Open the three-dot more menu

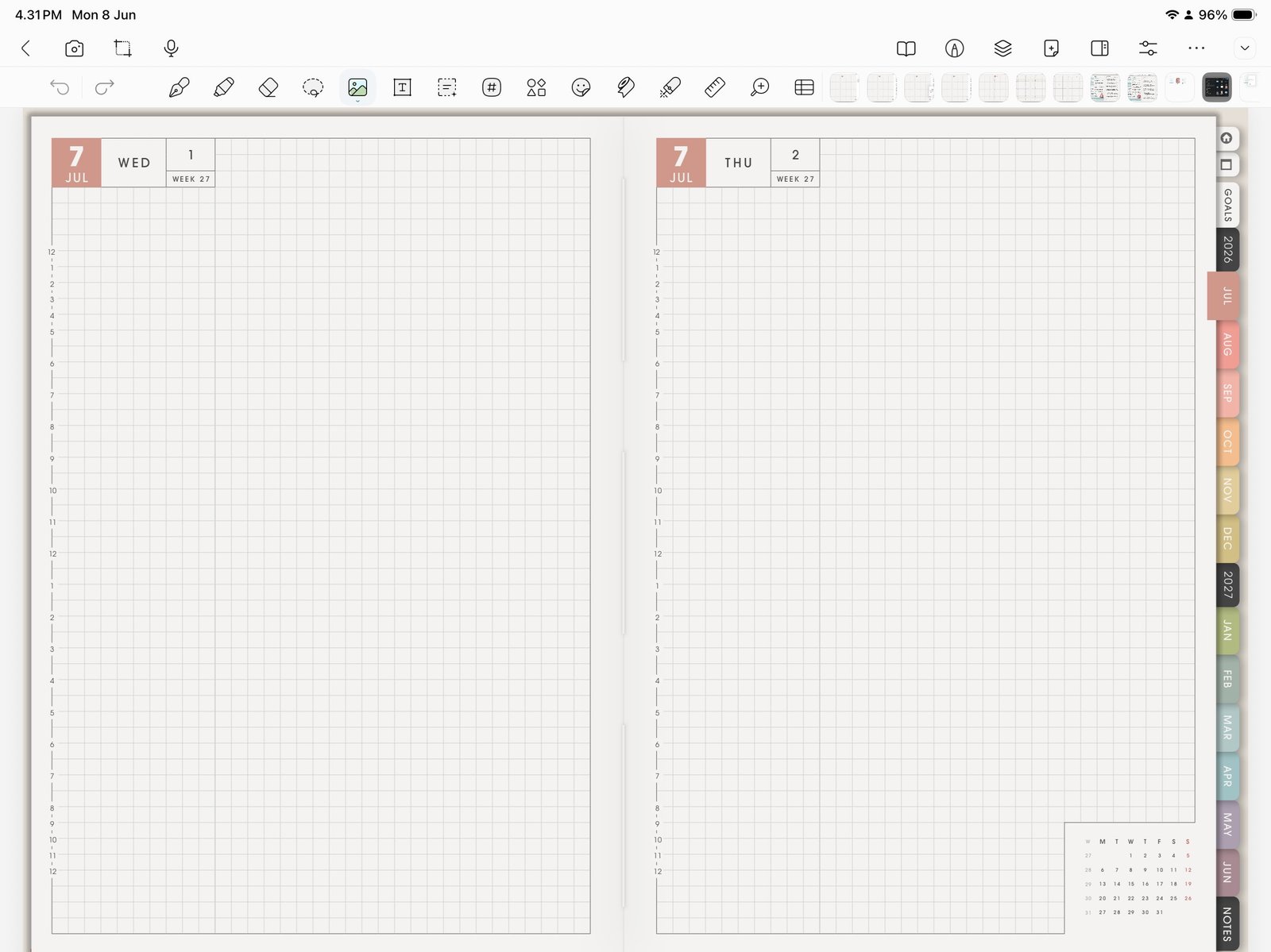pos(1196,48)
